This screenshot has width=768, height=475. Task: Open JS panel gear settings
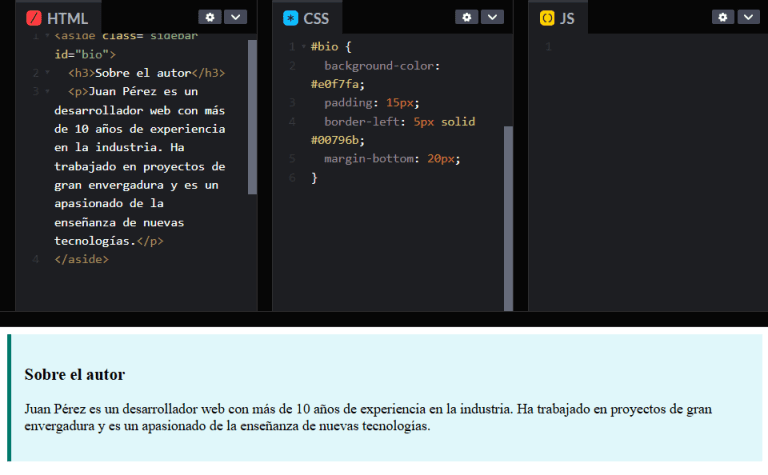[723, 17]
